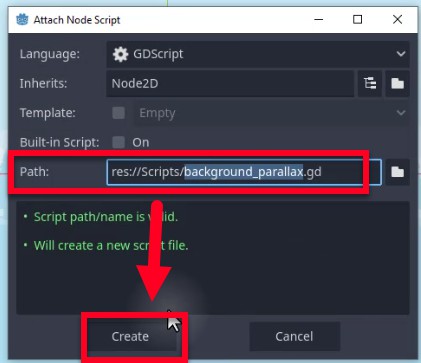
Task: Toggle the Template checkbox
Action: coord(118,113)
